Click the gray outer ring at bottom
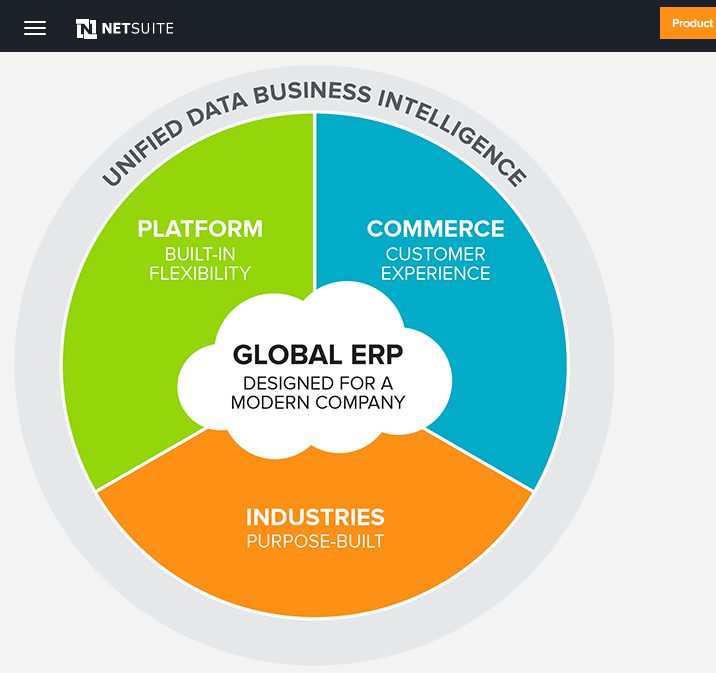The width and height of the screenshot is (716, 673). click(315, 640)
